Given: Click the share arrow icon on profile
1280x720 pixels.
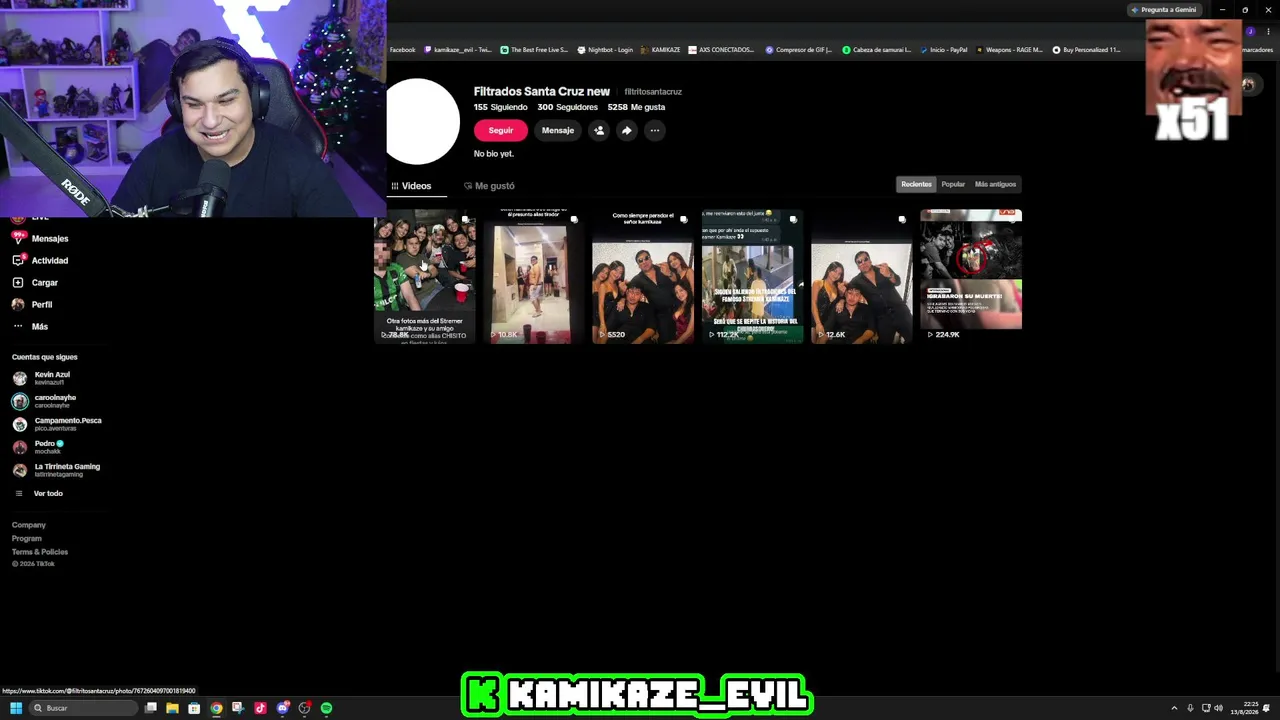Looking at the screenshot, I should [x=627, y=130].
